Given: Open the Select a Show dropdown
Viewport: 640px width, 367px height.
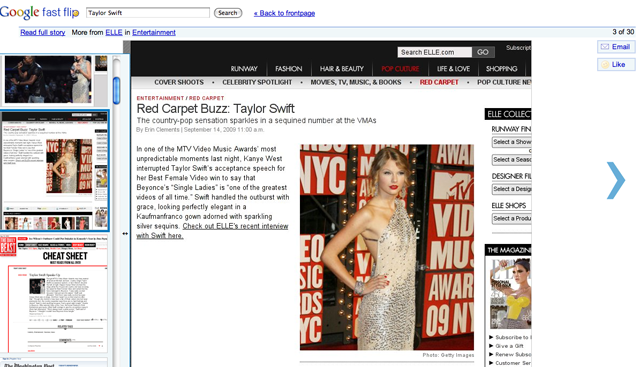Looking at the screenshot, I should click(512, 142).
